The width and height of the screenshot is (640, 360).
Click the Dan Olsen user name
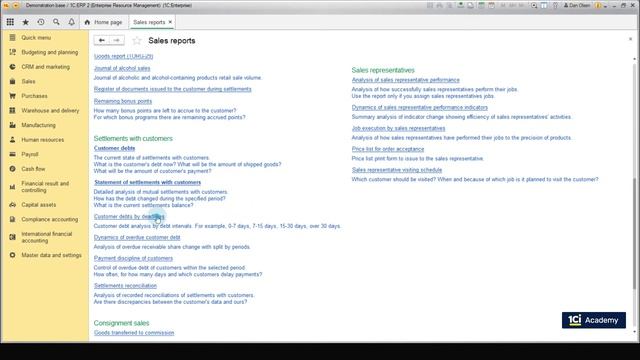(577, 5)
